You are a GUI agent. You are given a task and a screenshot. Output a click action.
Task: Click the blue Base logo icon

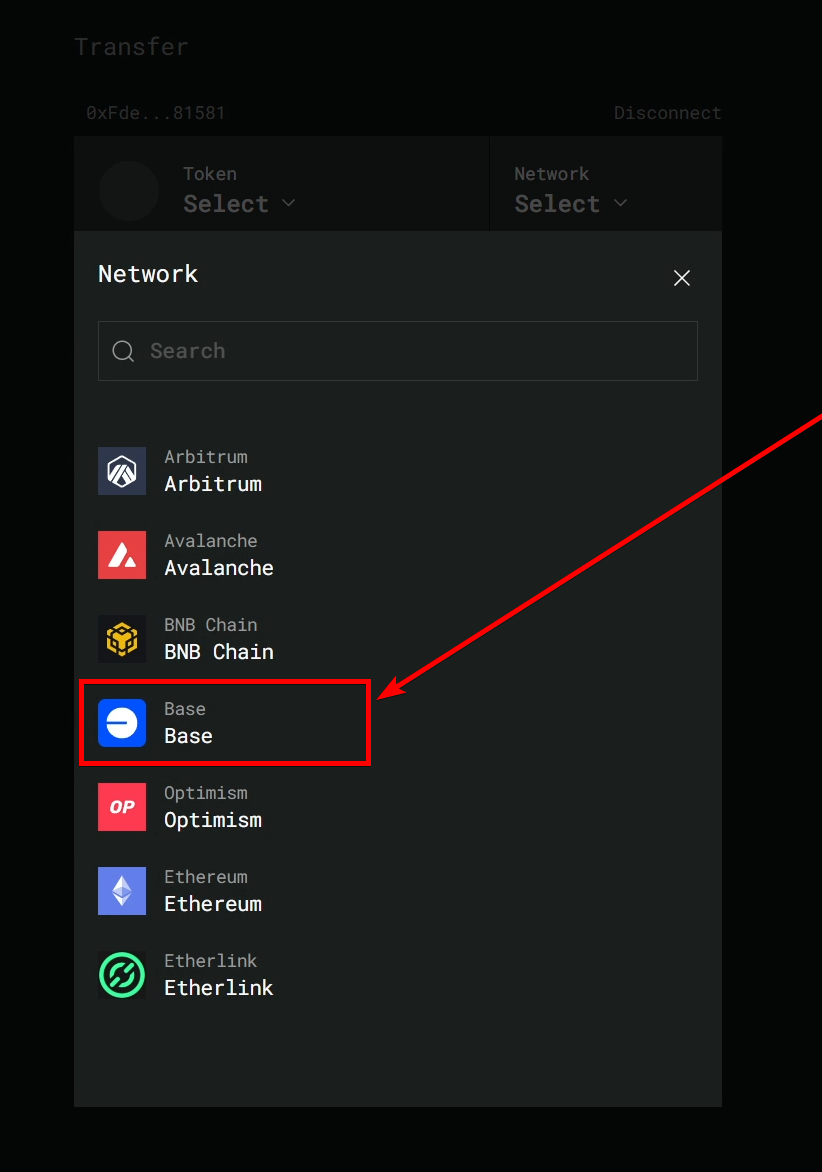pyautogui.click(x=122, y=723)
